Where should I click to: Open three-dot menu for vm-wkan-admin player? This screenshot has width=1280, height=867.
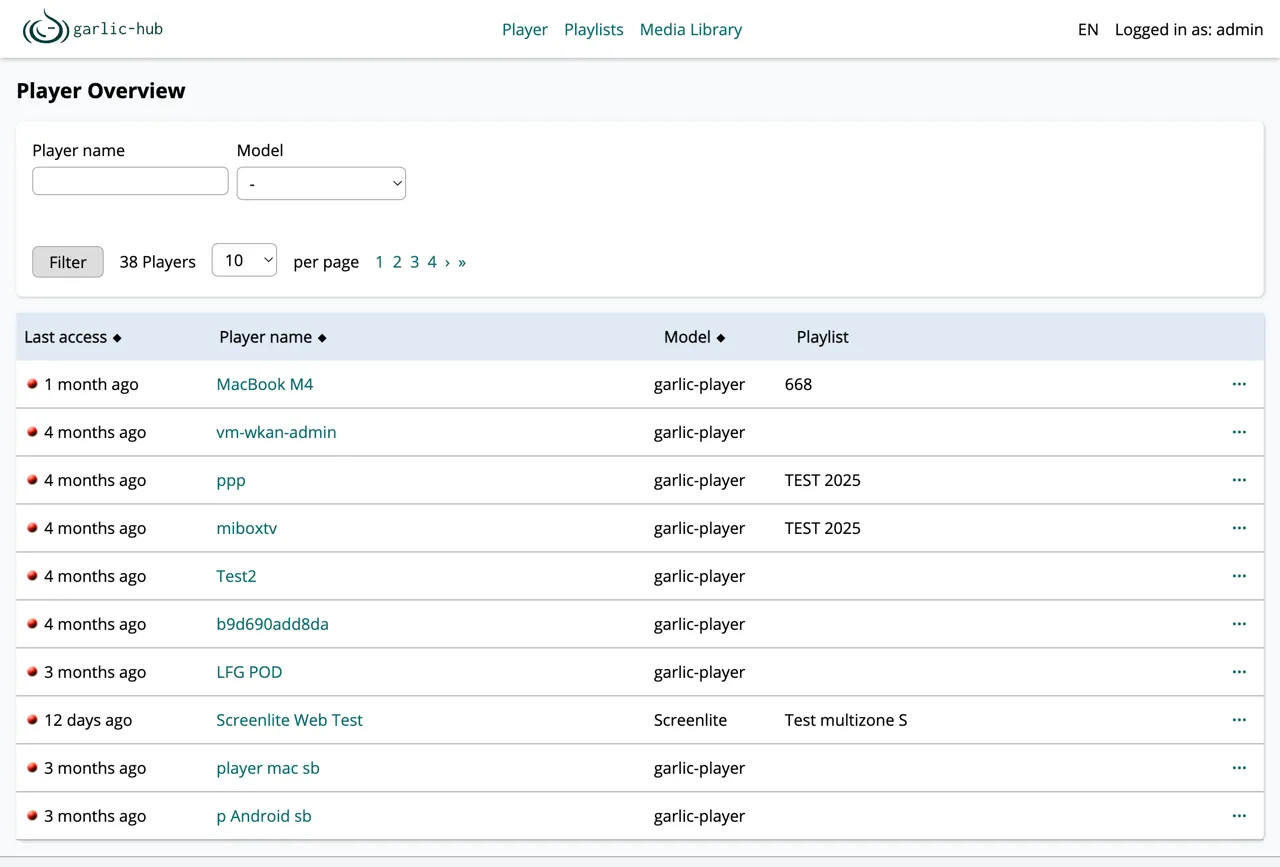pyautogui.click(x=1239, y=432)
